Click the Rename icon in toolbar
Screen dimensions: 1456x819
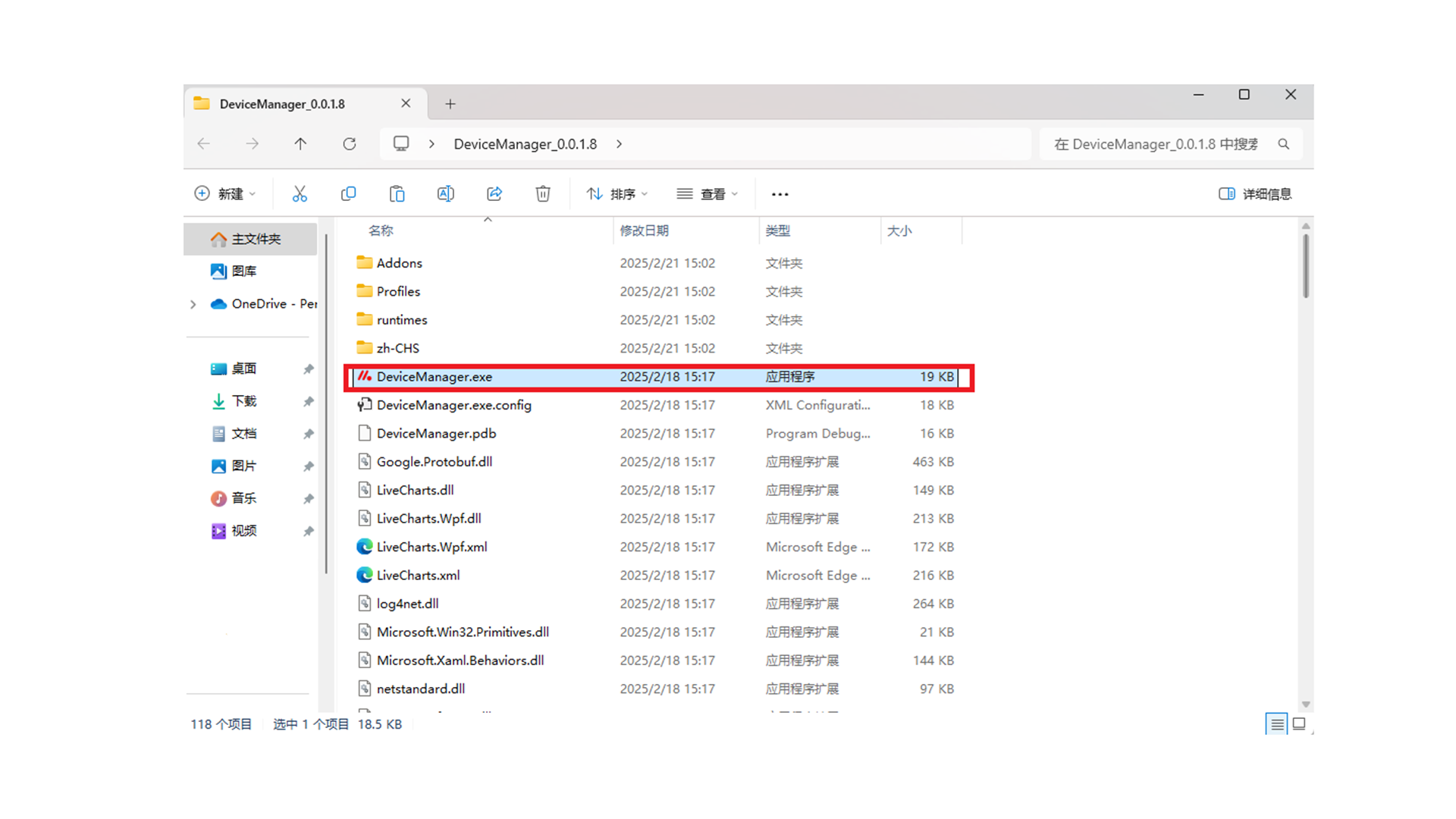(x=446, y=194)
